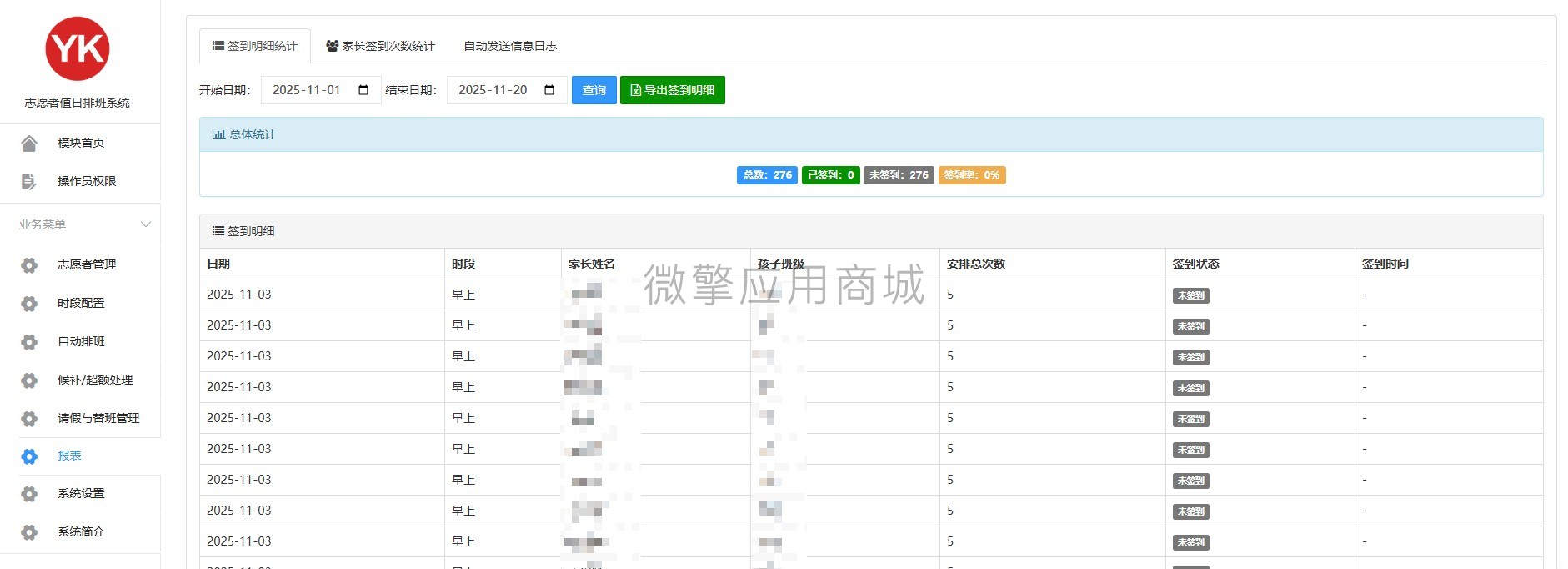Click the home icon beside 模块首页

(x=29, y=144)
